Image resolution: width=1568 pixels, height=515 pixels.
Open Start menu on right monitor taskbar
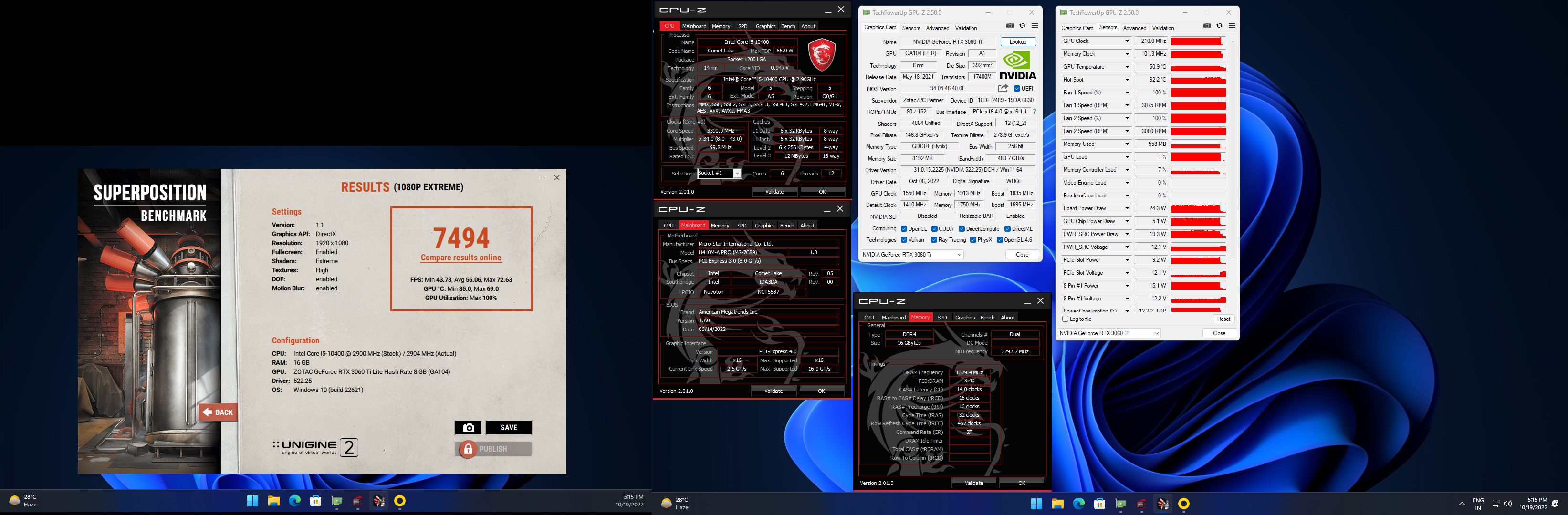pos(1036,504)
